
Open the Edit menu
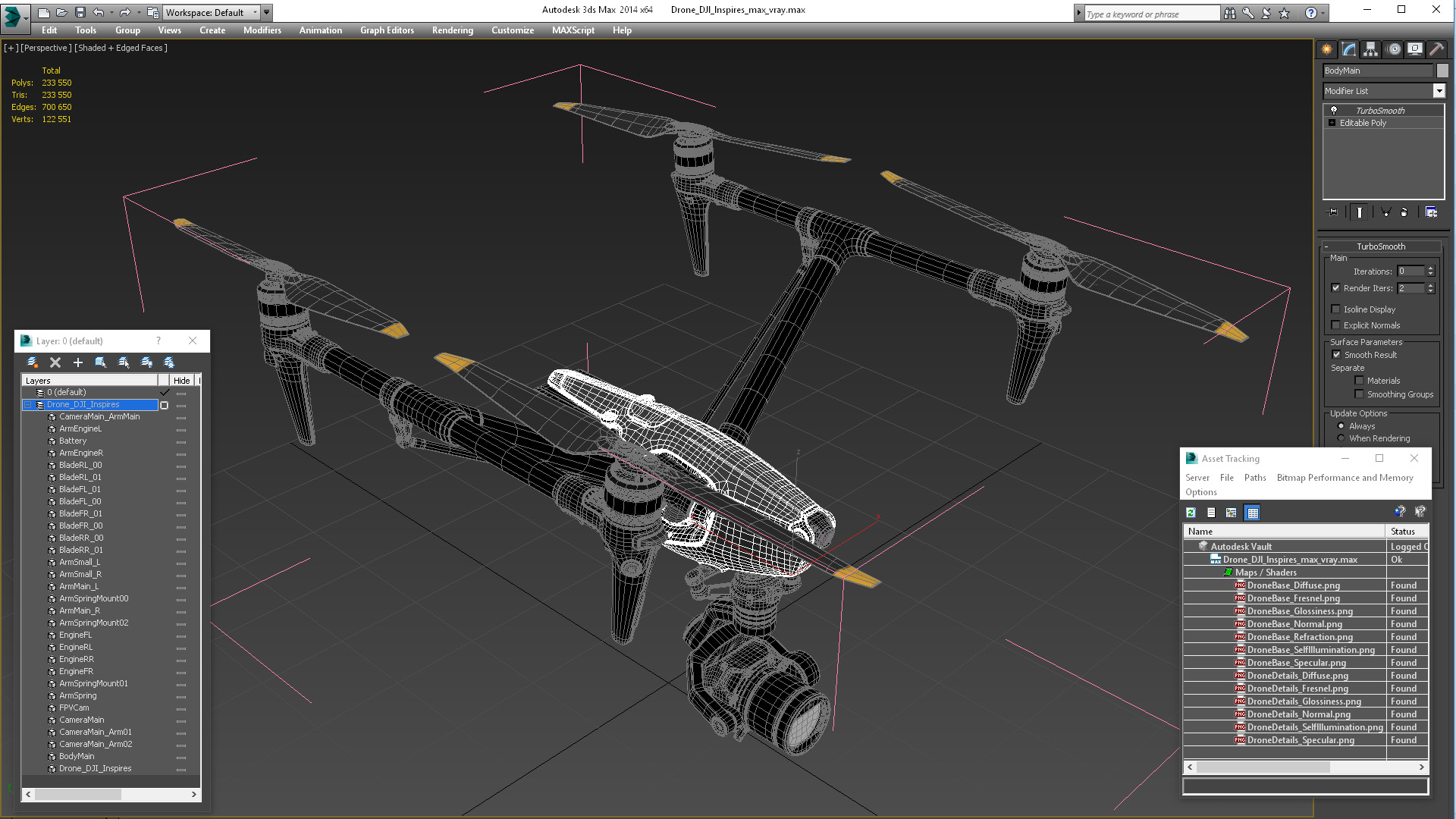tap(49, 30)
